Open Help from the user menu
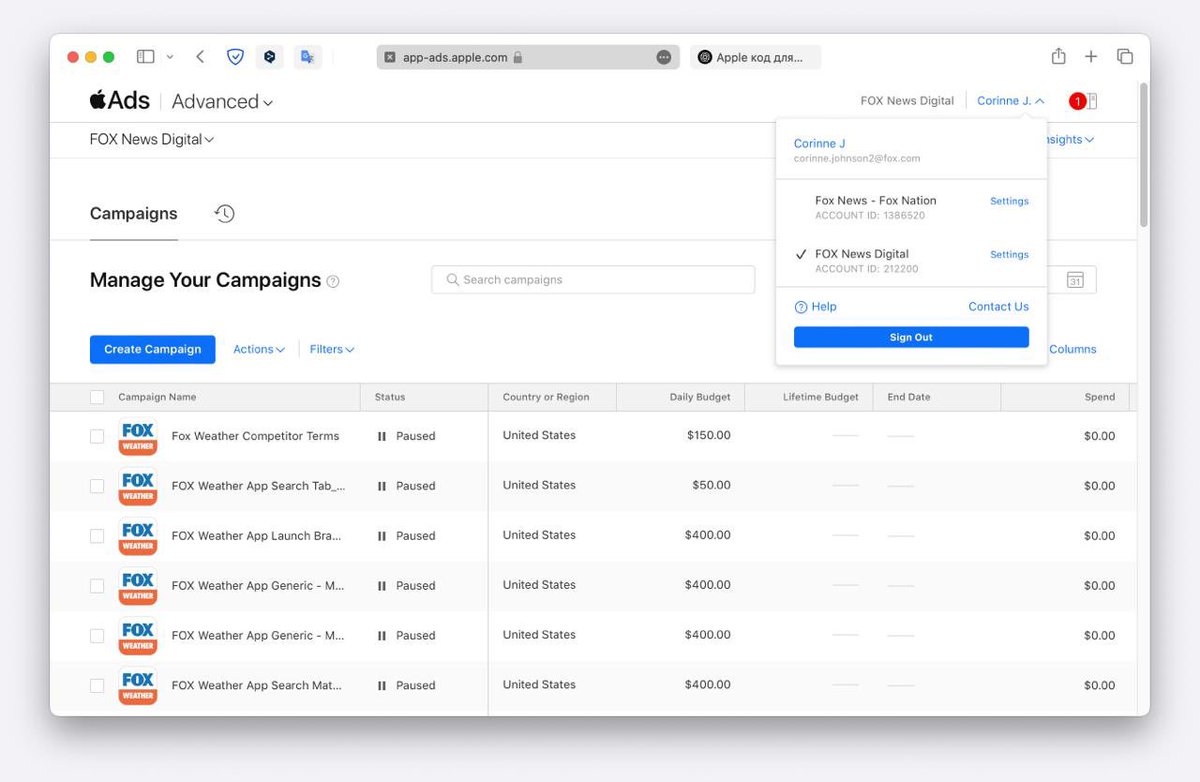 [815, 307]
